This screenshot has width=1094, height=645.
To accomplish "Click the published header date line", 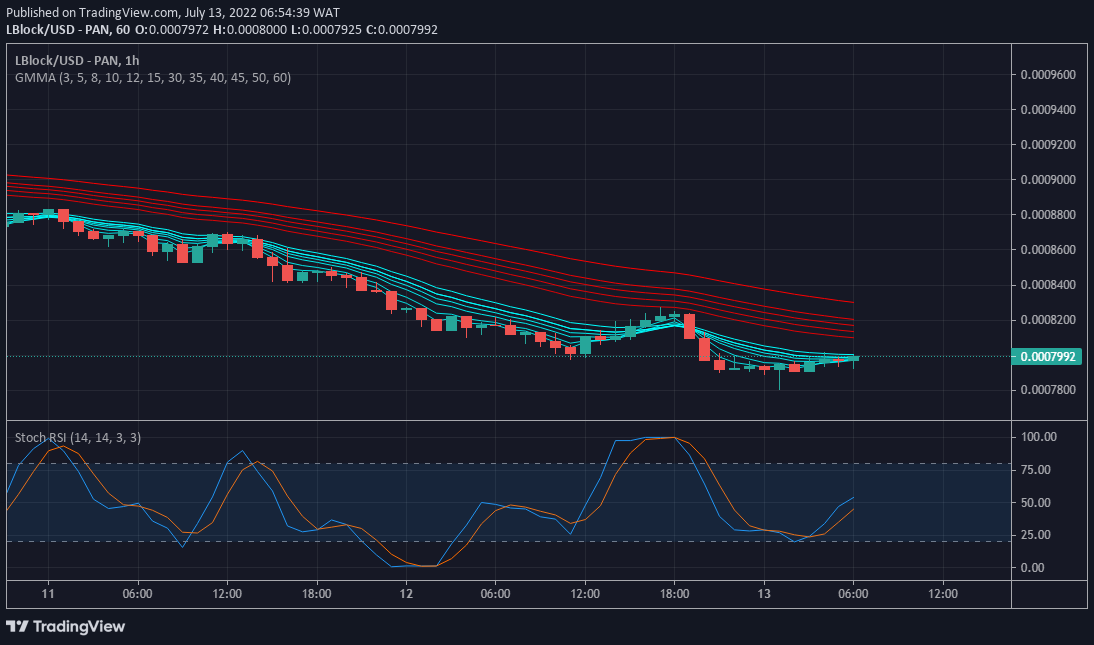I will 173,13.
